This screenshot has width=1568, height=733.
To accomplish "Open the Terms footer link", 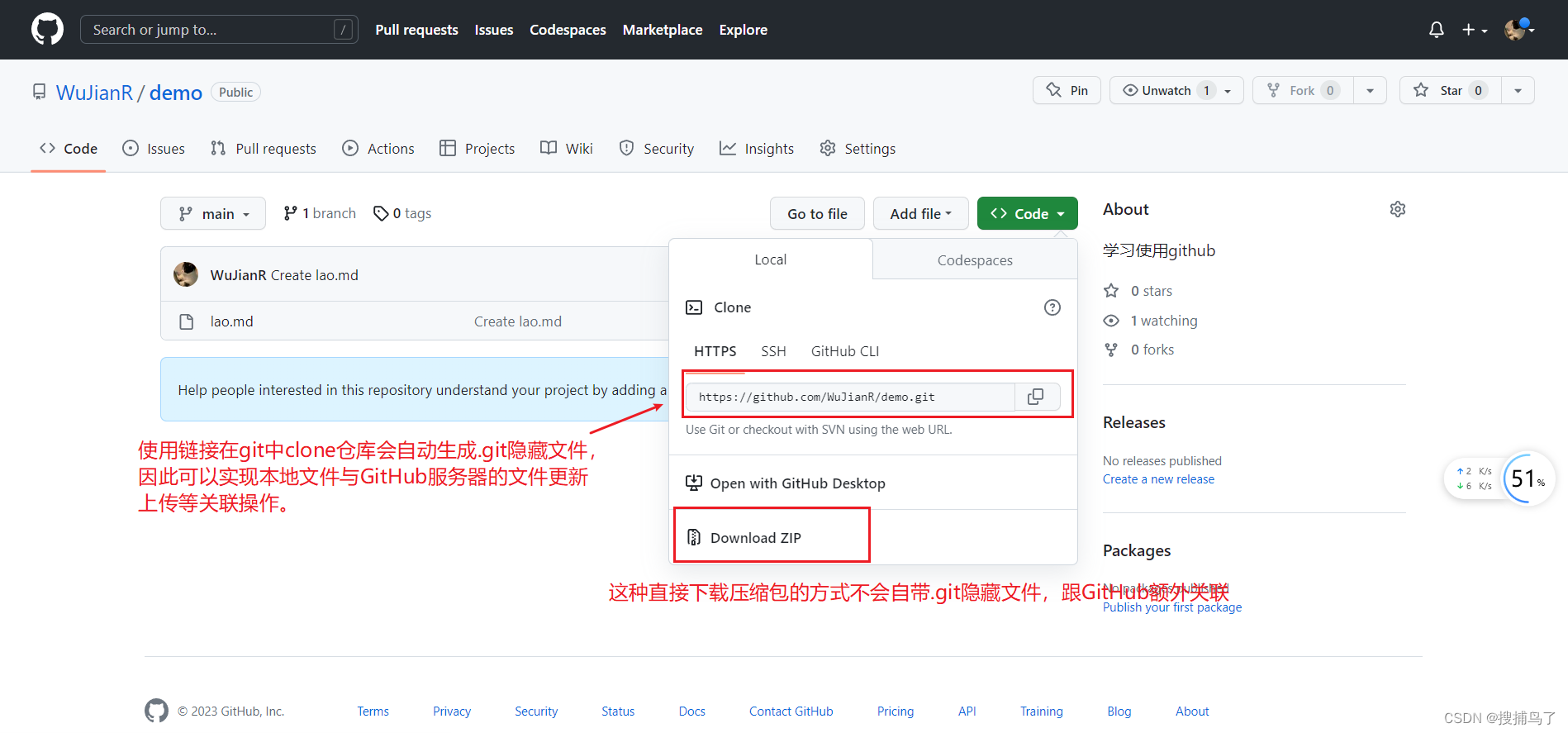I will 373,712.
